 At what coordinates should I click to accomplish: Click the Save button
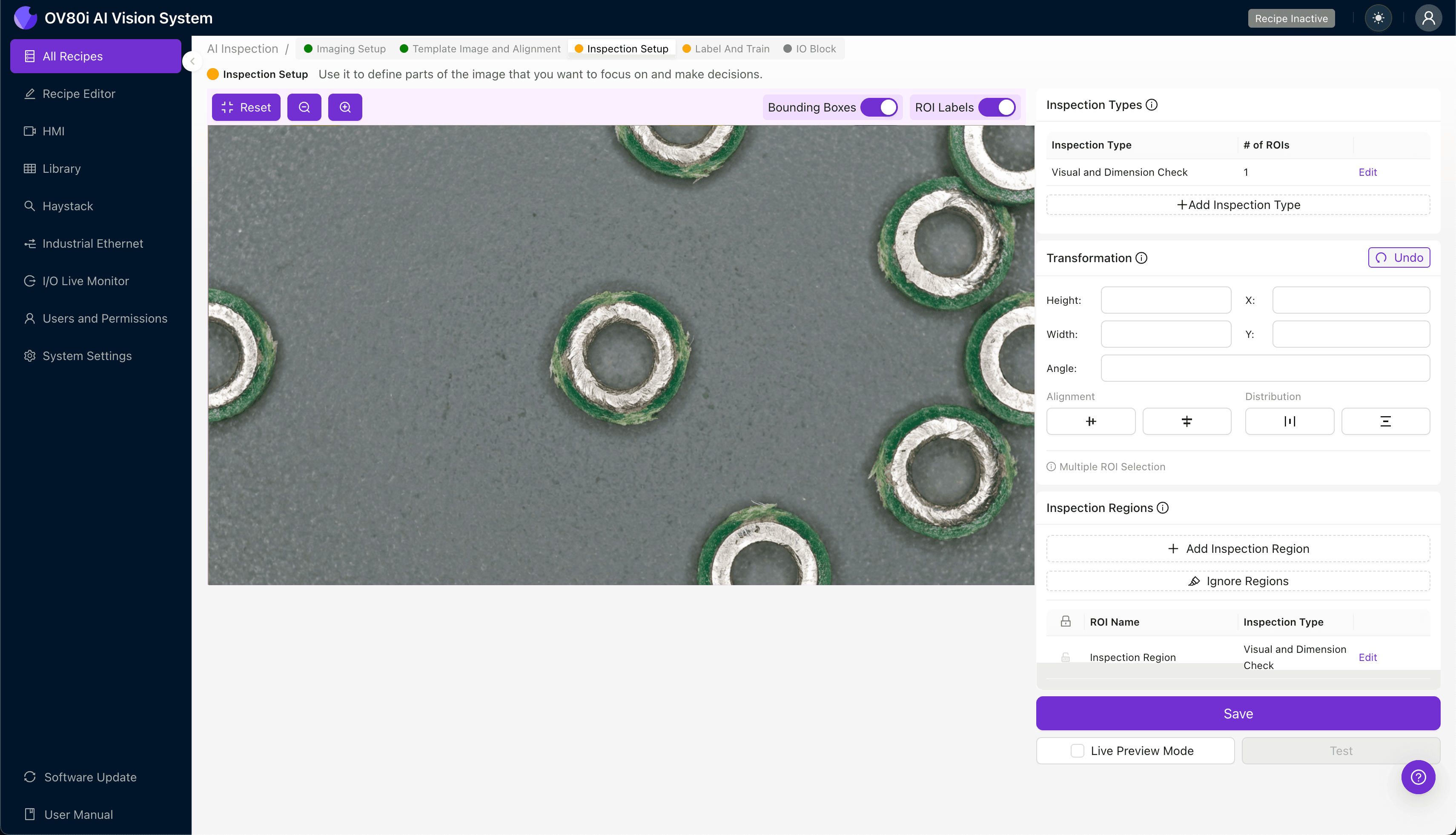[x=1238, y=713]
